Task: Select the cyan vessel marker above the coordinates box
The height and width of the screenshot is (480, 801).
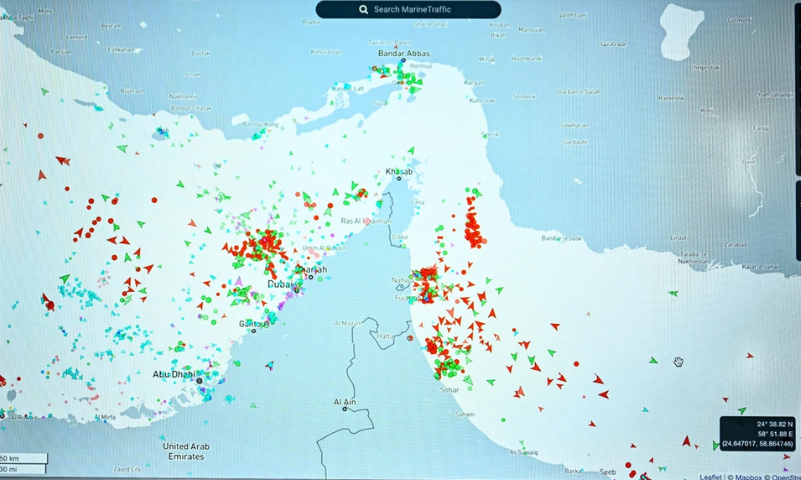Action: (x=646, y=410)
